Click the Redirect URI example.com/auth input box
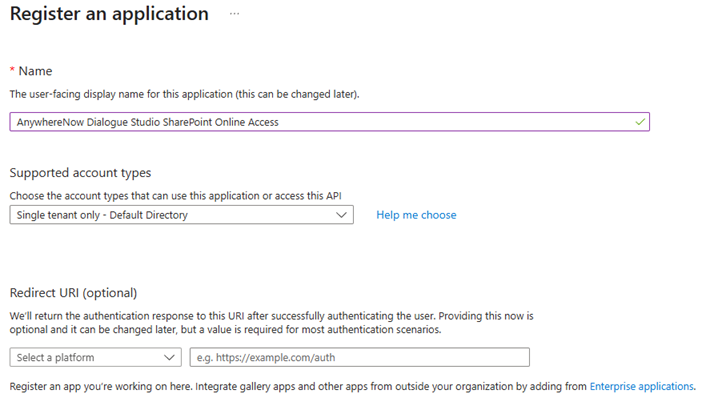 tap(359, 357)
